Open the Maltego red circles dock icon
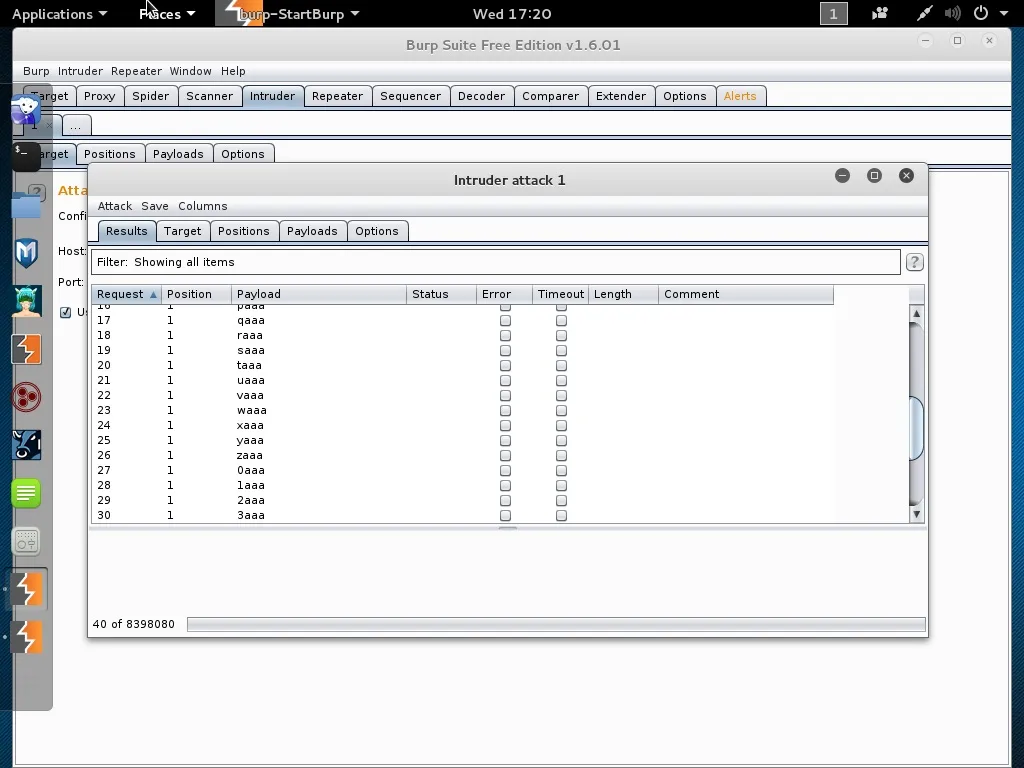 tap(26, 397)
